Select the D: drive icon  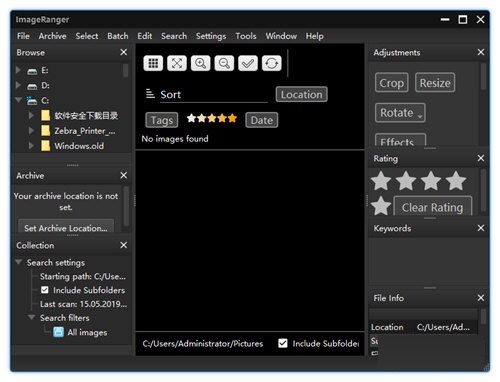(x=32, y=86)
